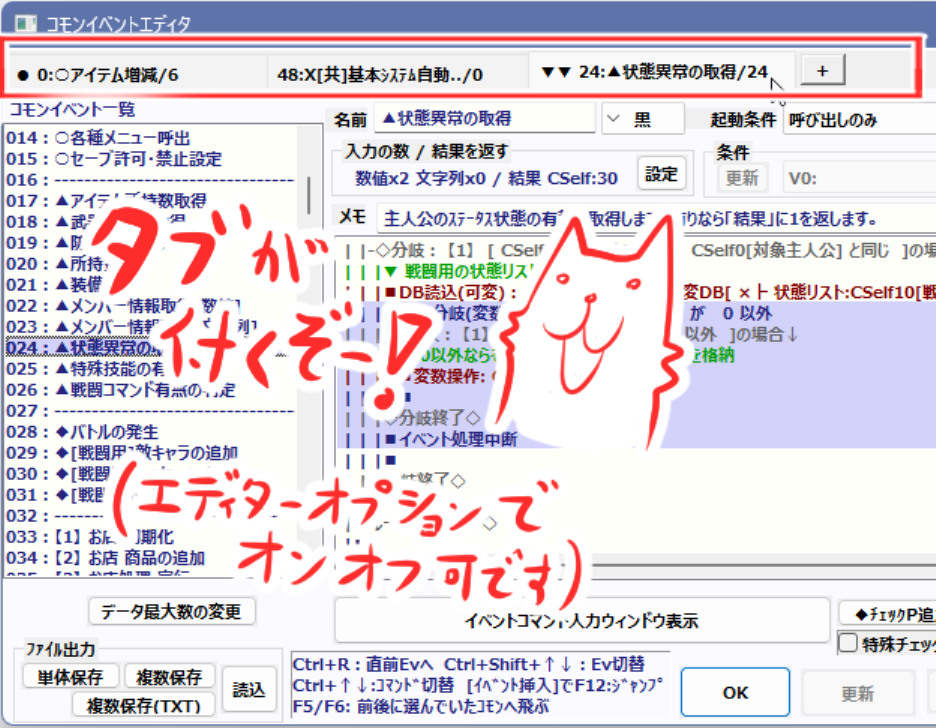The width and height of the screenshot is (936, 728).
Task: Click the OK button
Action: [735, 692]
